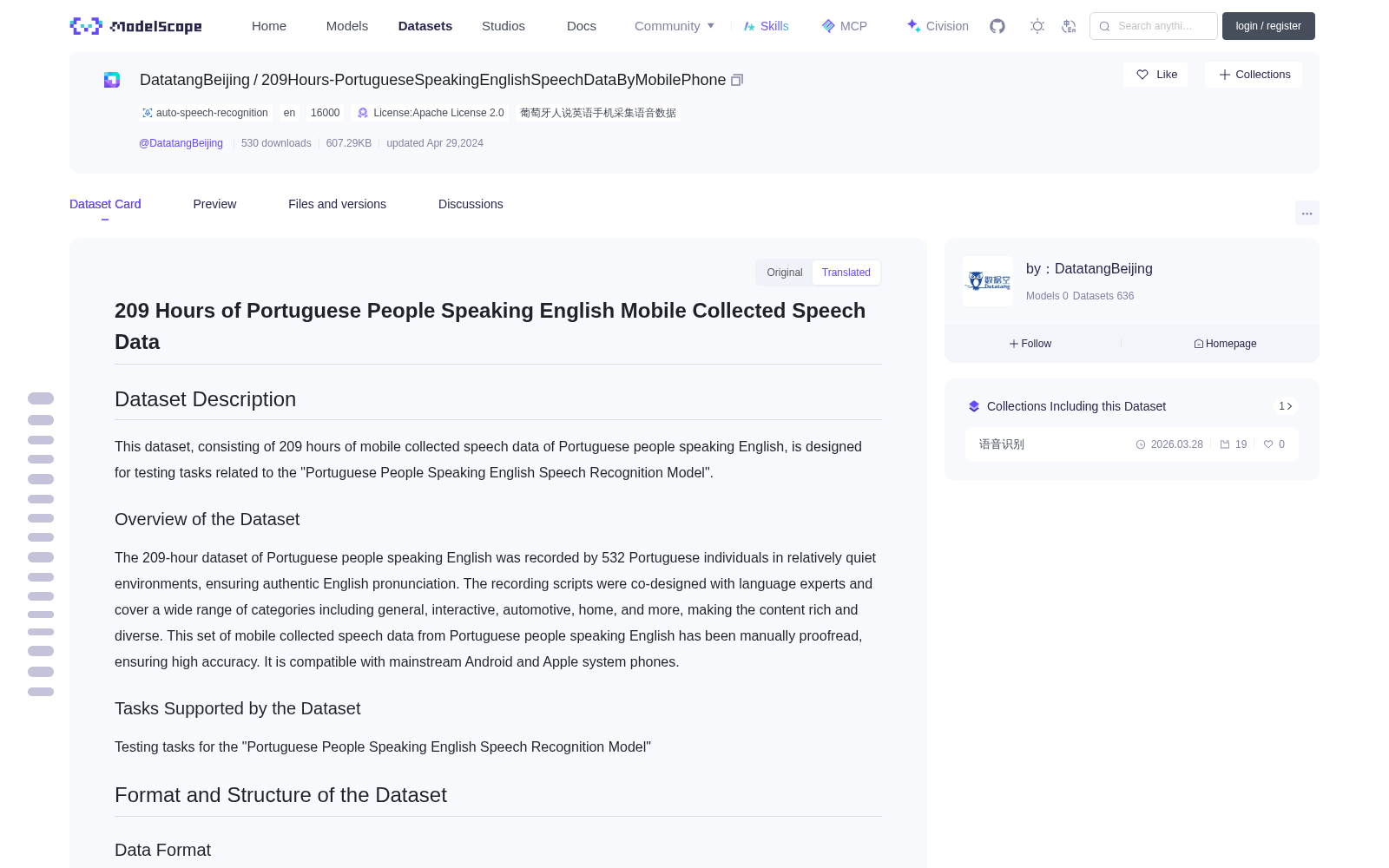Select the Preview tab
This screenshot has height=868, width=1389.
(x=214, y=204)
